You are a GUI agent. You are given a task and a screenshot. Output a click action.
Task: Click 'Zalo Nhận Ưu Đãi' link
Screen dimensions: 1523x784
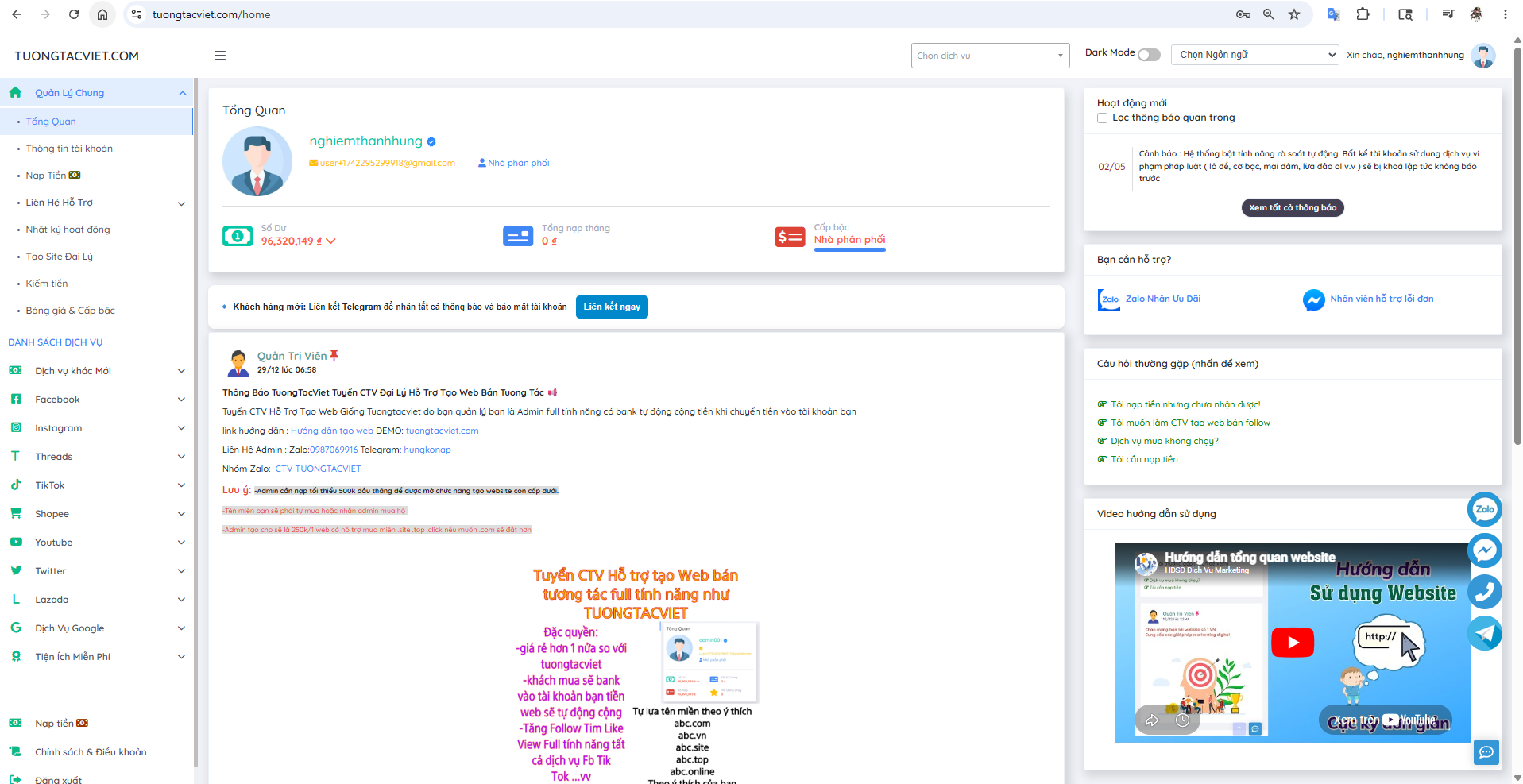(x=1163, y=299)
